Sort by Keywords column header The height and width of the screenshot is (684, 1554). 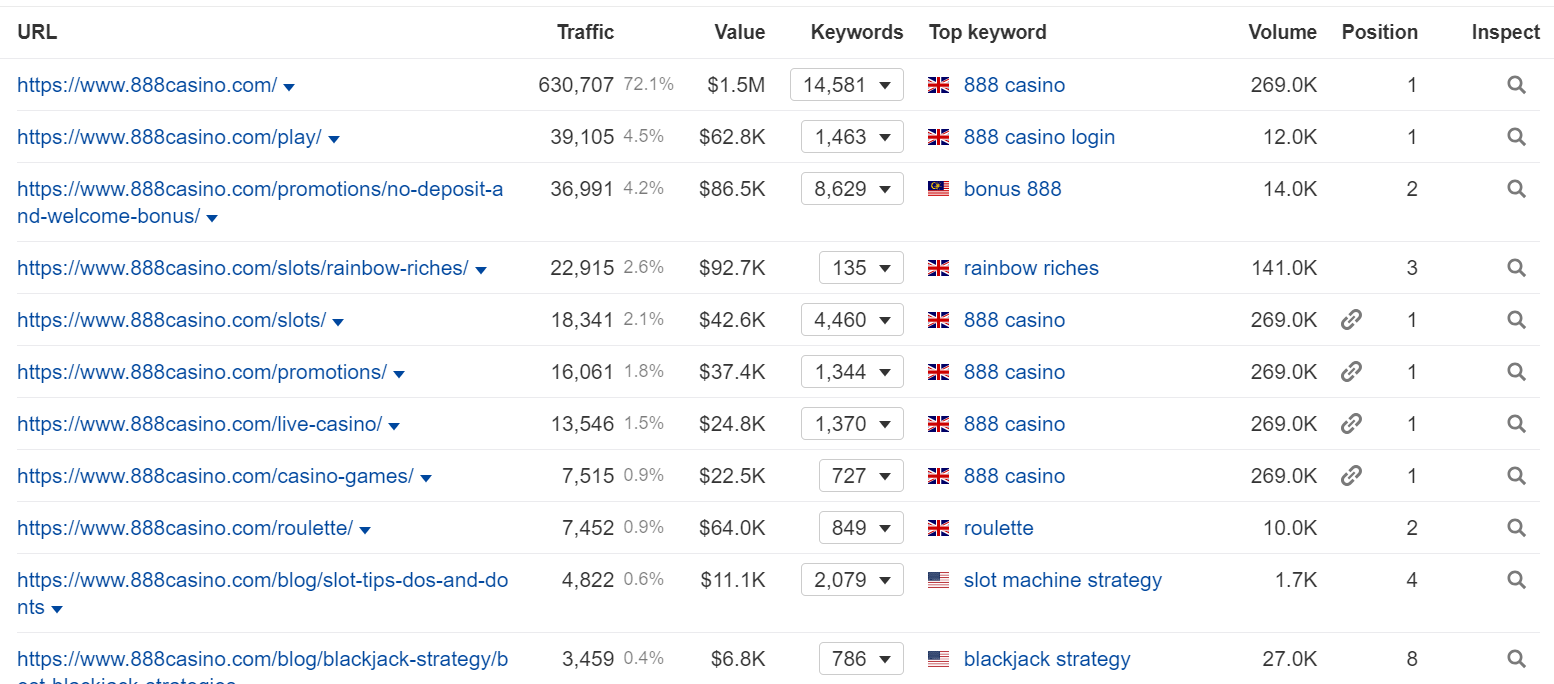[x=857, y=32]
